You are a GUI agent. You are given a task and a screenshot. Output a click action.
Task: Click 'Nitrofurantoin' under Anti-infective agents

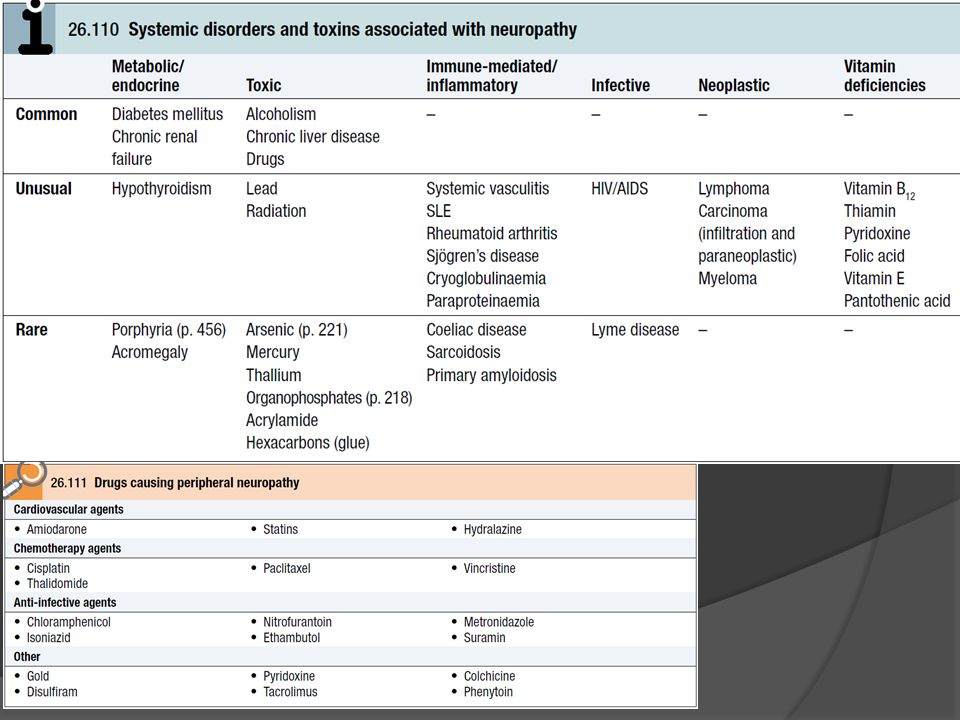(298, 622)
